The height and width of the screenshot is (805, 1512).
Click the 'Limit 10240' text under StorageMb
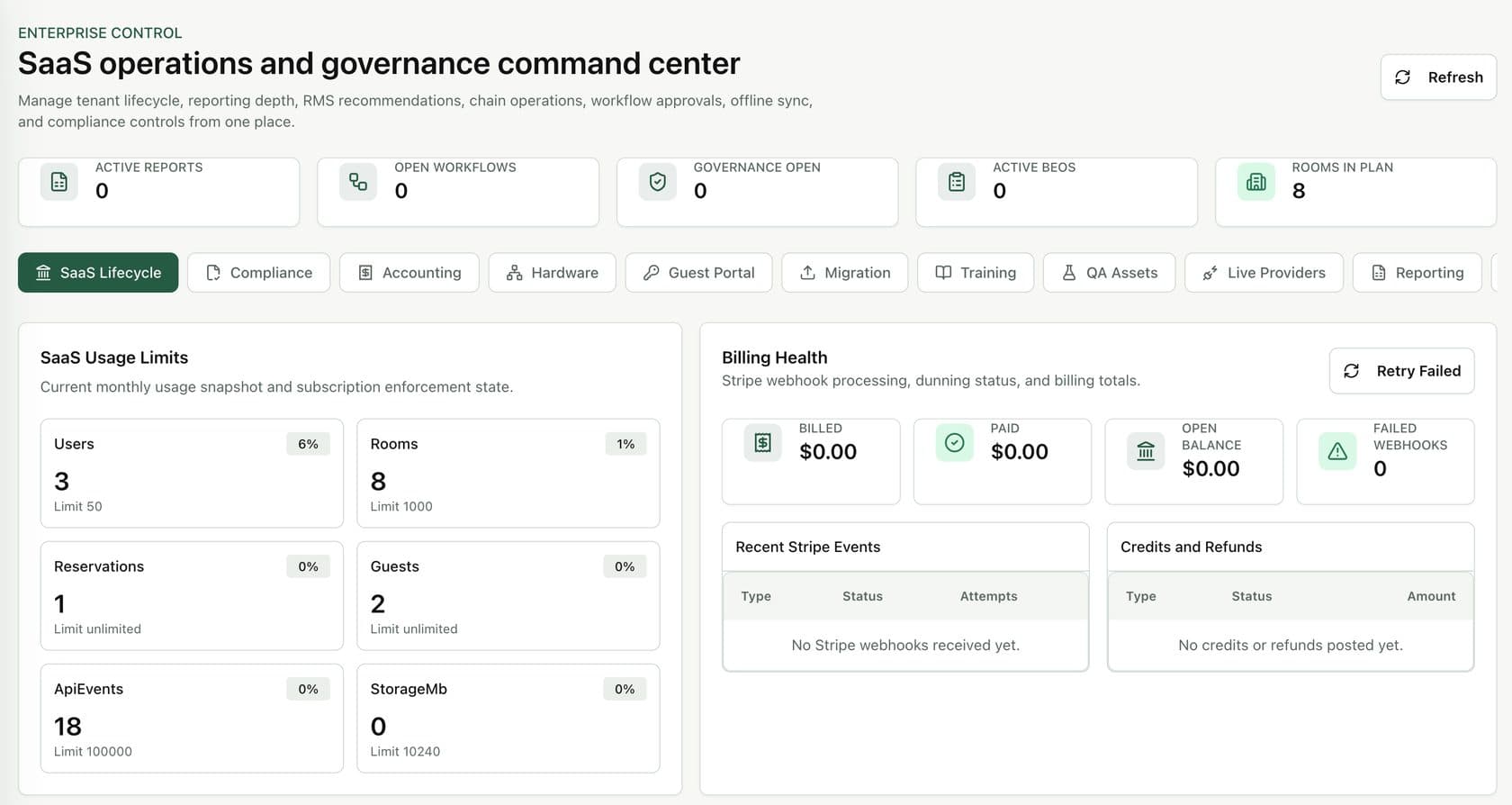405,751
